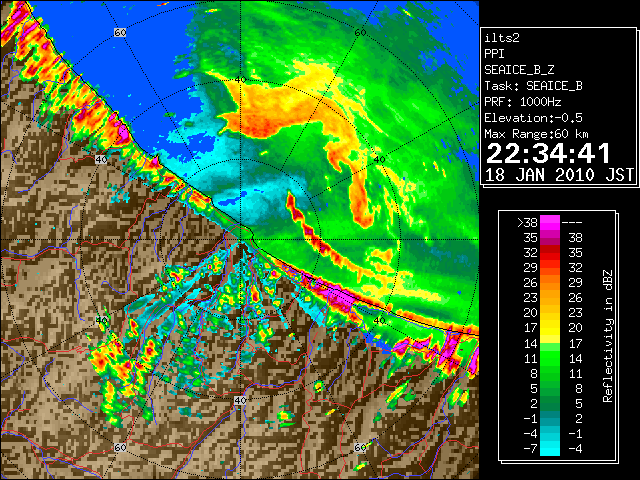Screen dimensions: 640x480
Task: Click the 'Reflectivity in dBZ' legend title
Action: (607, 336)
